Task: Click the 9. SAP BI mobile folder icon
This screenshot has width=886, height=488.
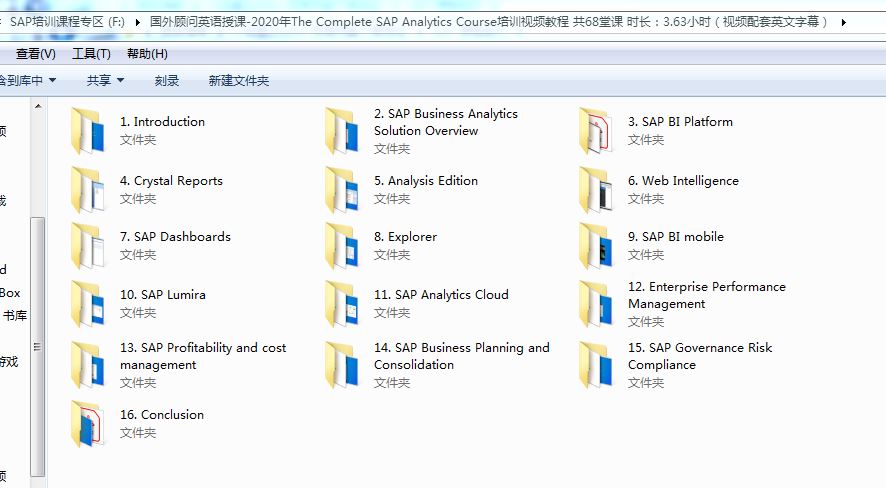Action: 596,246
